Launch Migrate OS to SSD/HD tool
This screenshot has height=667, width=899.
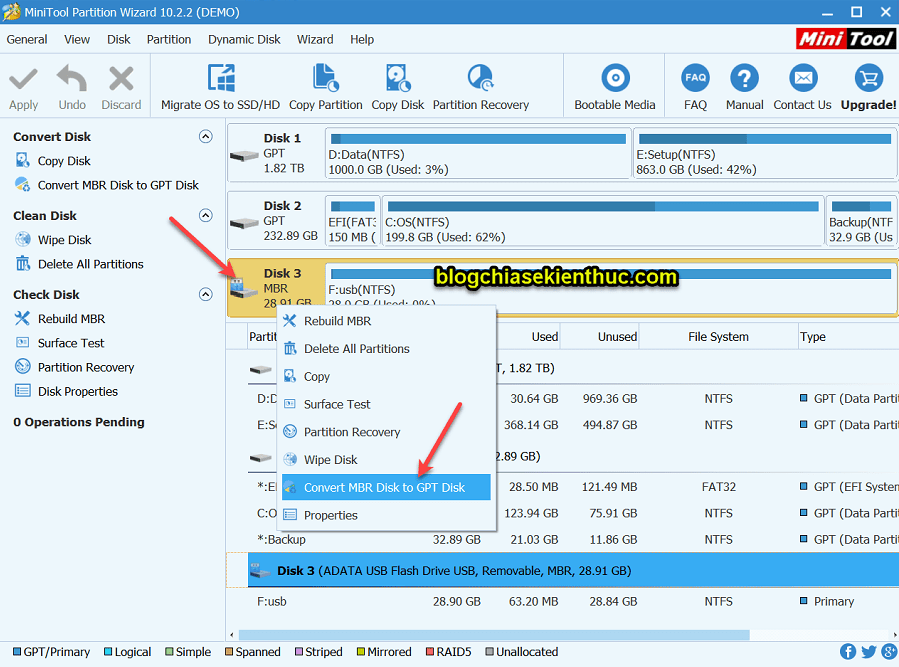point(221,87)
